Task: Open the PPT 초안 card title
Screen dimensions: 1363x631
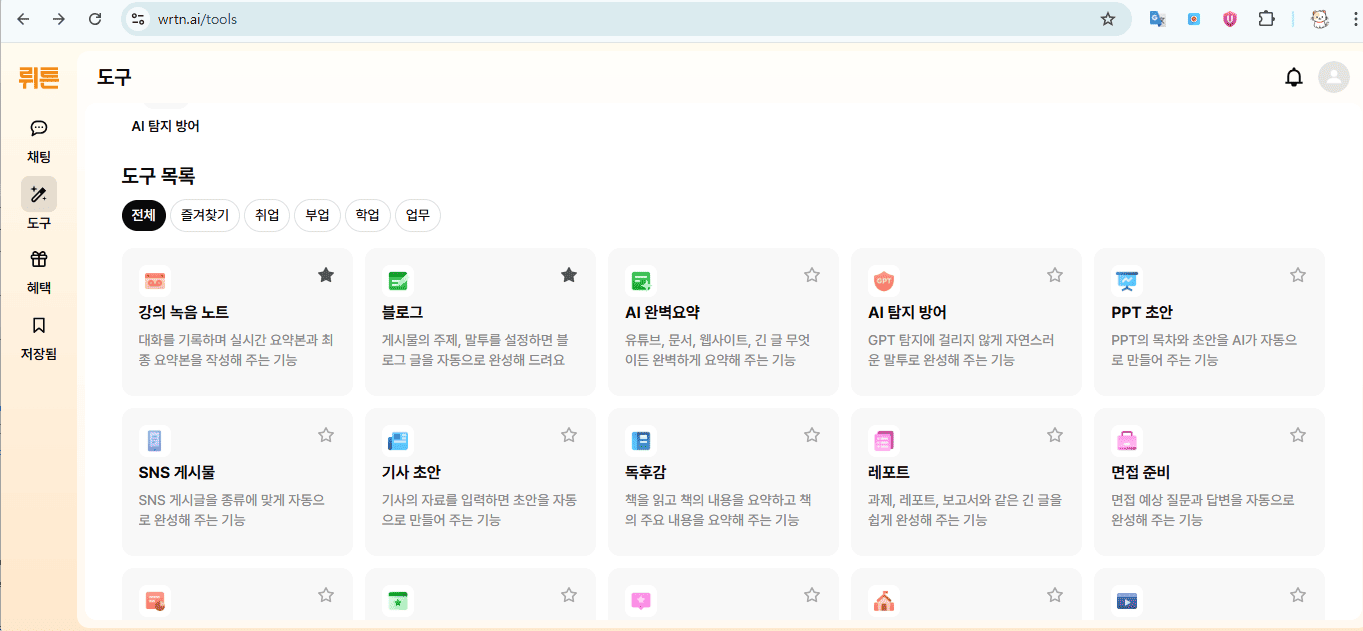Action: coord(1142,312)
